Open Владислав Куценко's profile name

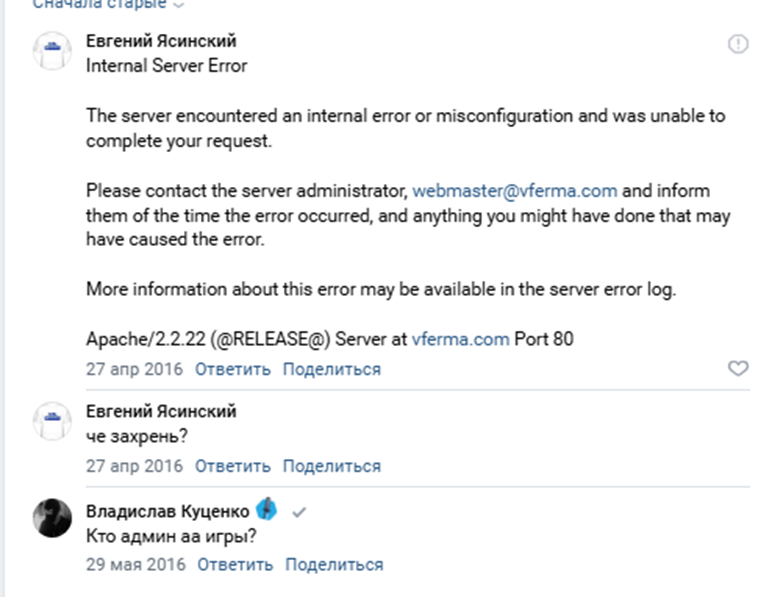tap(167, 511)
